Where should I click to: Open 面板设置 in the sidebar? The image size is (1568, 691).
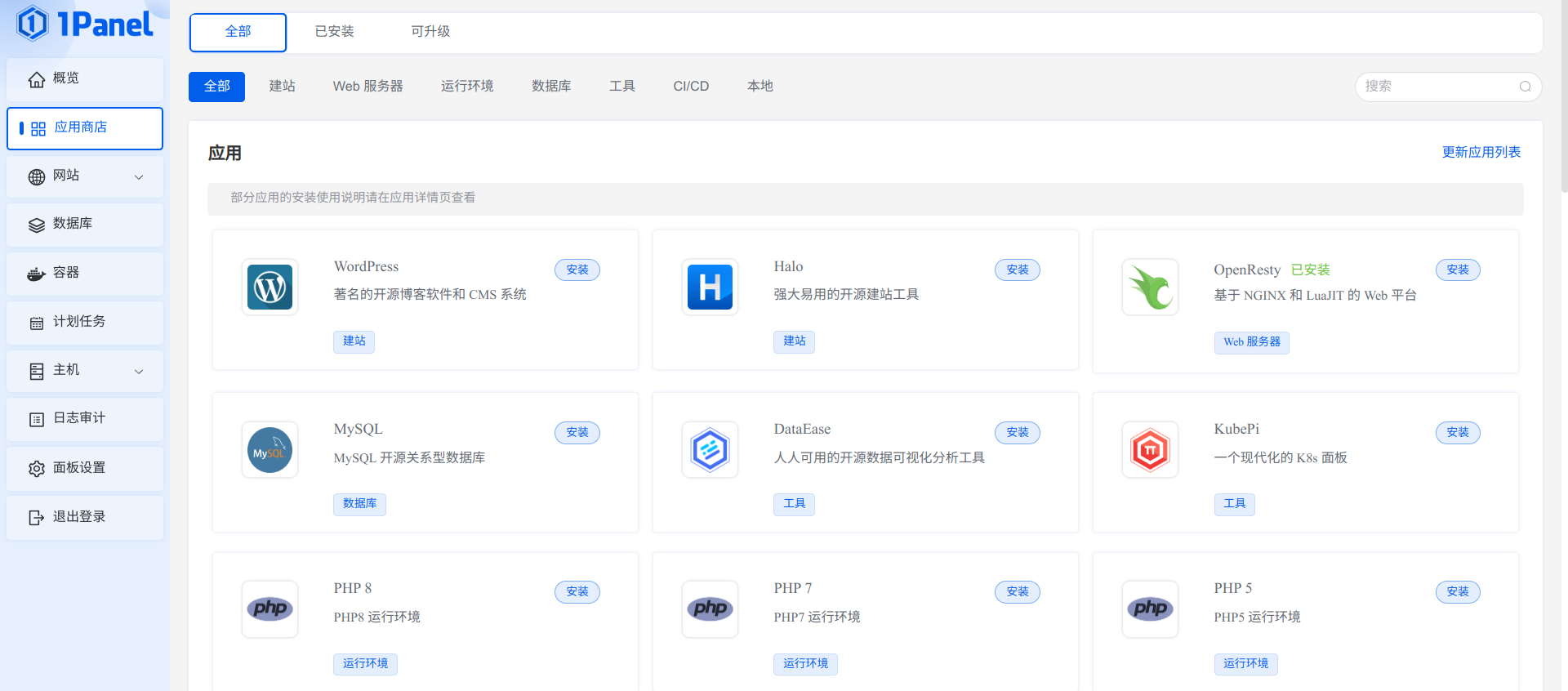(x=85, y=469)
